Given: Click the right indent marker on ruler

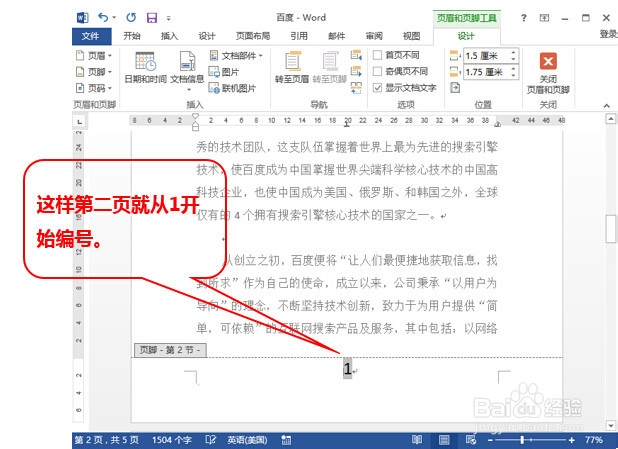Looking at the screenshot, I should tap(498, 124).
